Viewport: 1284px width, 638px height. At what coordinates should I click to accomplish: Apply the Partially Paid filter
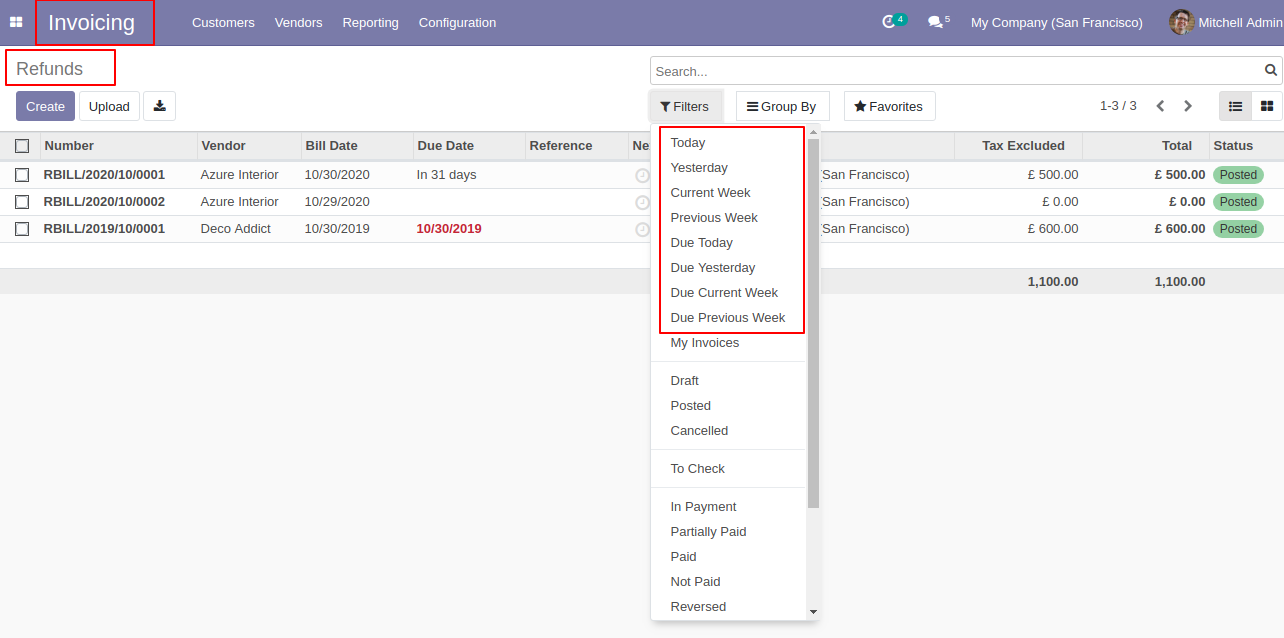pyautogui.click(x=708, y=532)
